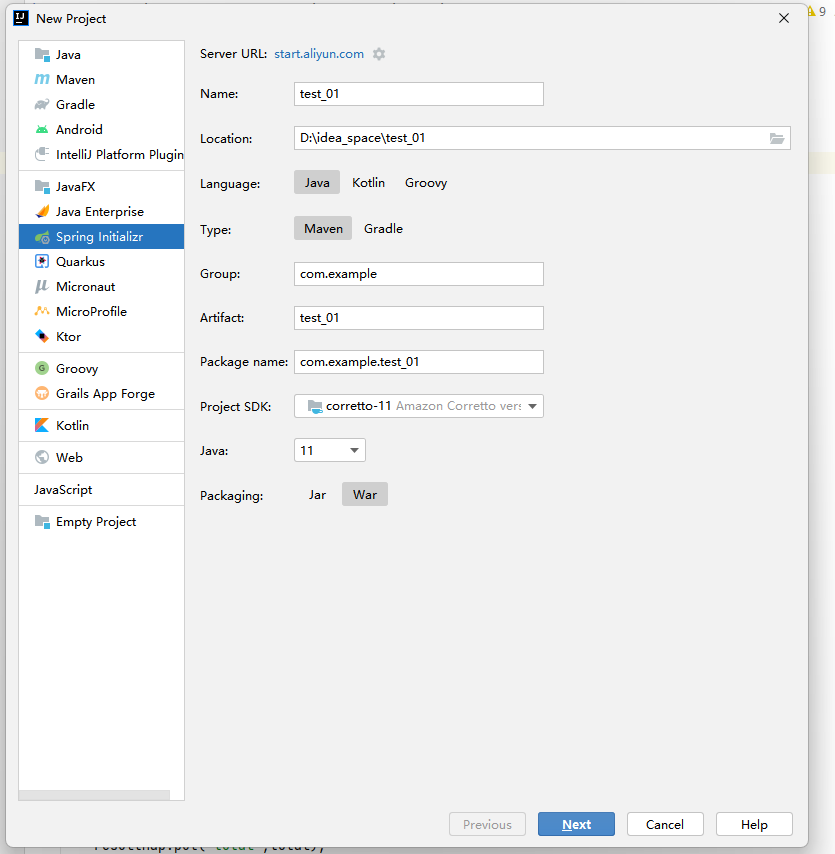The height and width of the screenshot is (854, 835).
Task: Click into the Name field
Action: 419,94
